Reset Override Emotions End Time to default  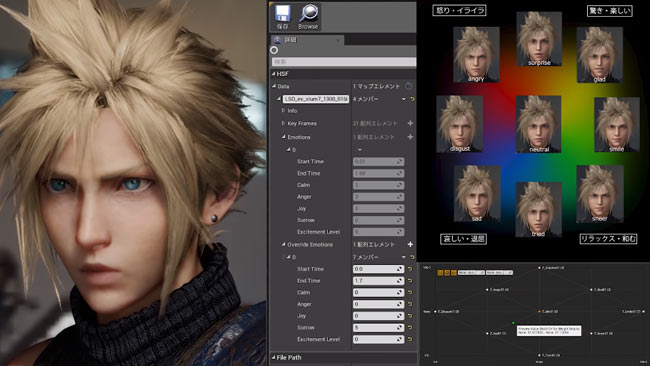(x=410, y=281)
